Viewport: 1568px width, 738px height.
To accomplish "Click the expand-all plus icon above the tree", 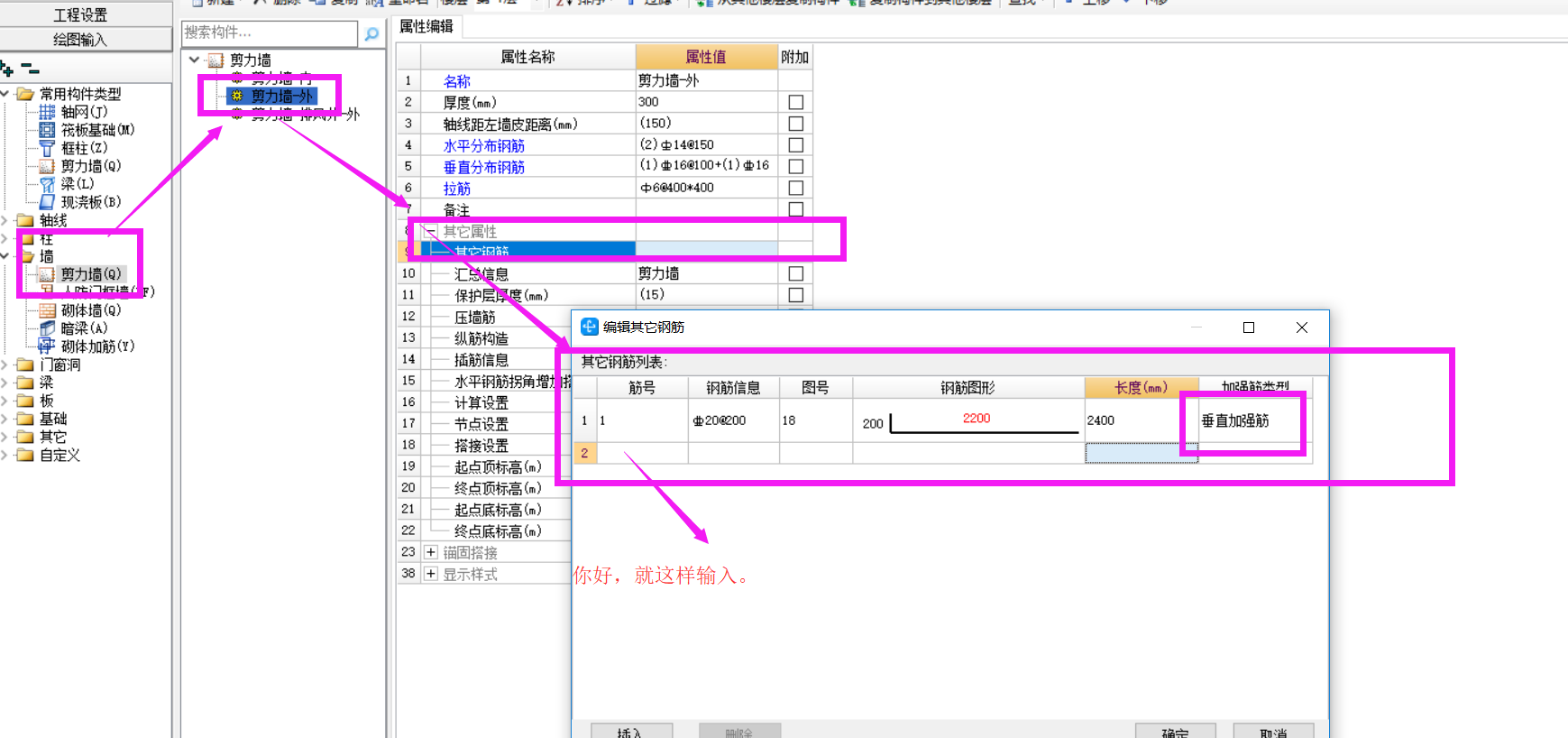I will [7, 69].
